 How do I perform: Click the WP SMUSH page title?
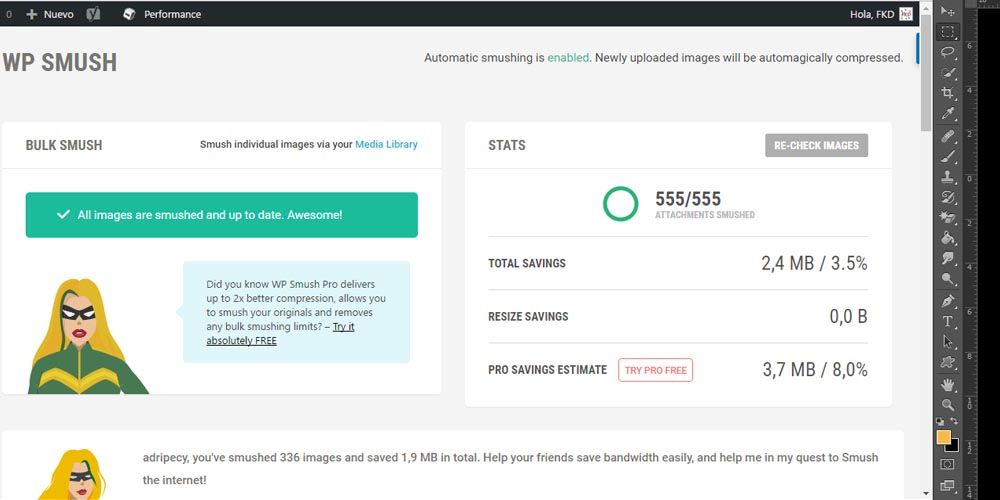pos(60,62)
